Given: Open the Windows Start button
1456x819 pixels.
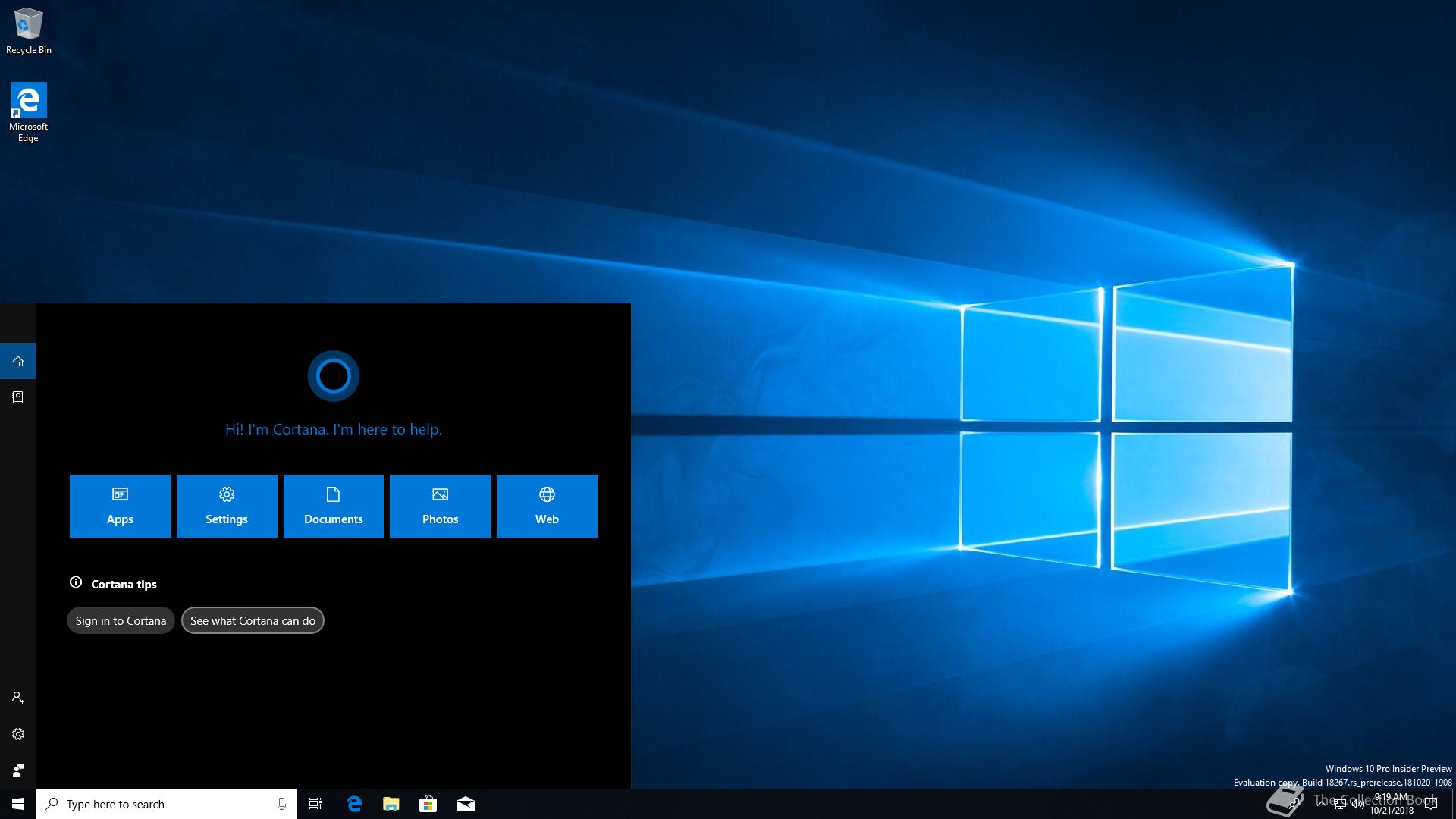Looking at the screenshot, I should pos(18,804).
